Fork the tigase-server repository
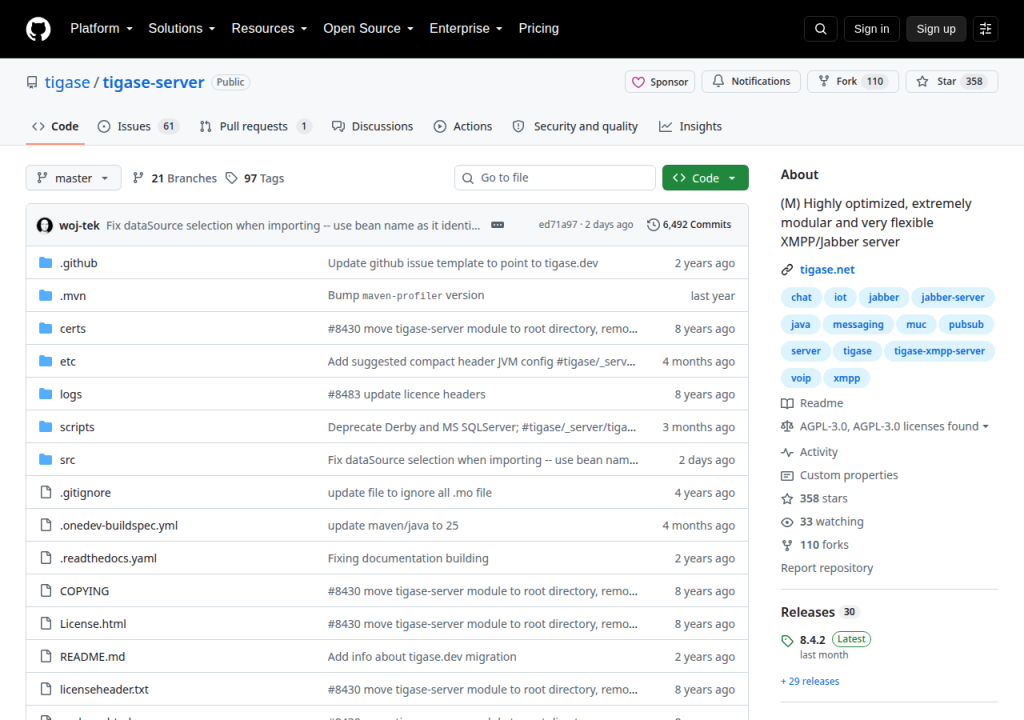Image resolution: width=1024 pixels, height=720 pixels. (x=853, y=82)
